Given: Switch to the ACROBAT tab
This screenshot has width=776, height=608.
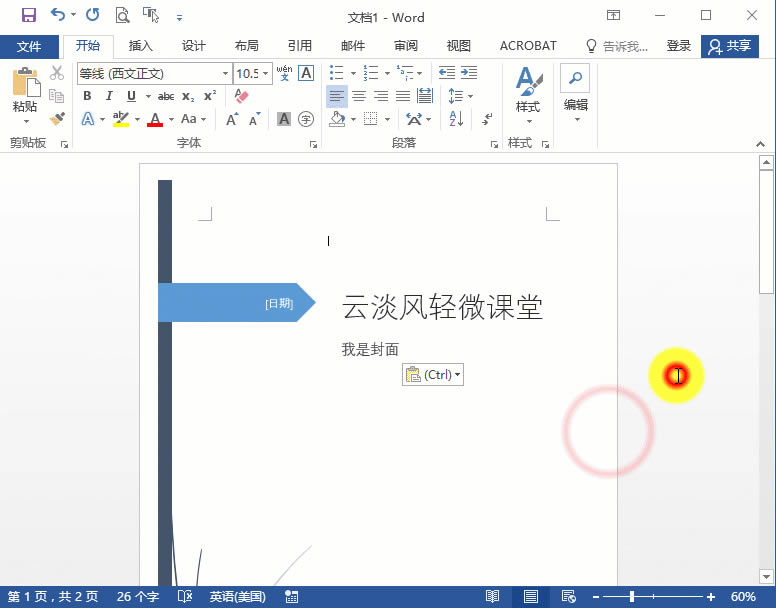Looking at the screenshot, I should click(528, 46).
